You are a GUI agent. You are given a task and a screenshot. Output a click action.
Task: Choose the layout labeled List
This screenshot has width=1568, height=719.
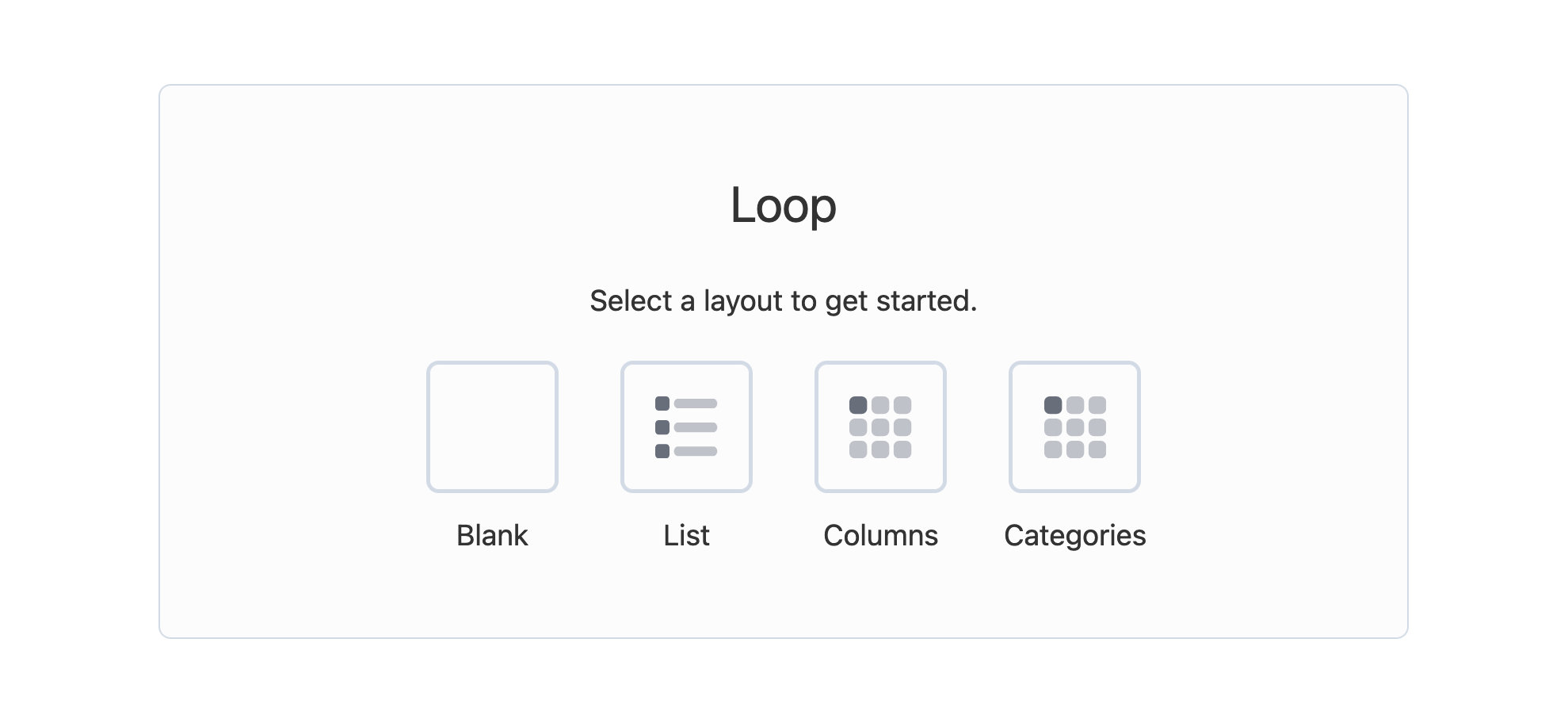pyautogui.click(x=686, y=535)
